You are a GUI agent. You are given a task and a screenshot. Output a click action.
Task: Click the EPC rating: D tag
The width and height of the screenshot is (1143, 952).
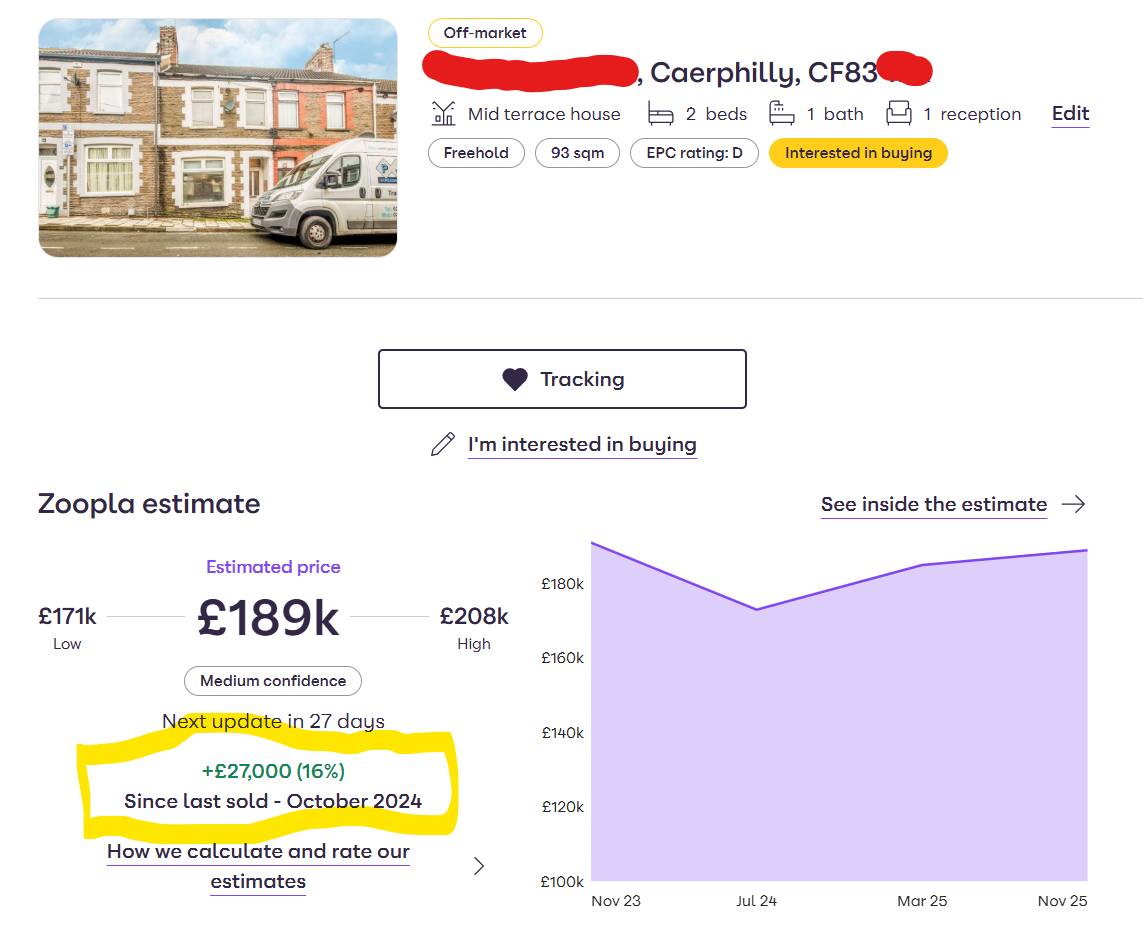point(694,153)
